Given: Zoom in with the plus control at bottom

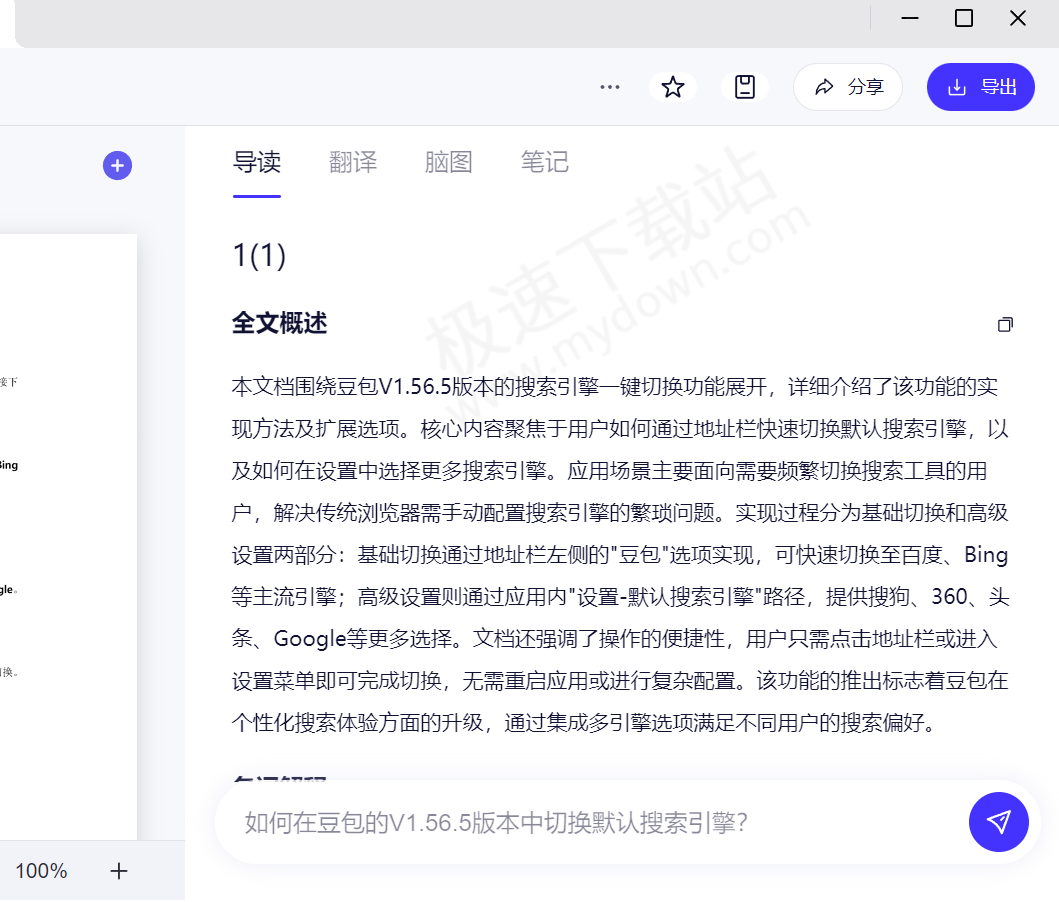Looking at the screenshot, I should 118,871.
